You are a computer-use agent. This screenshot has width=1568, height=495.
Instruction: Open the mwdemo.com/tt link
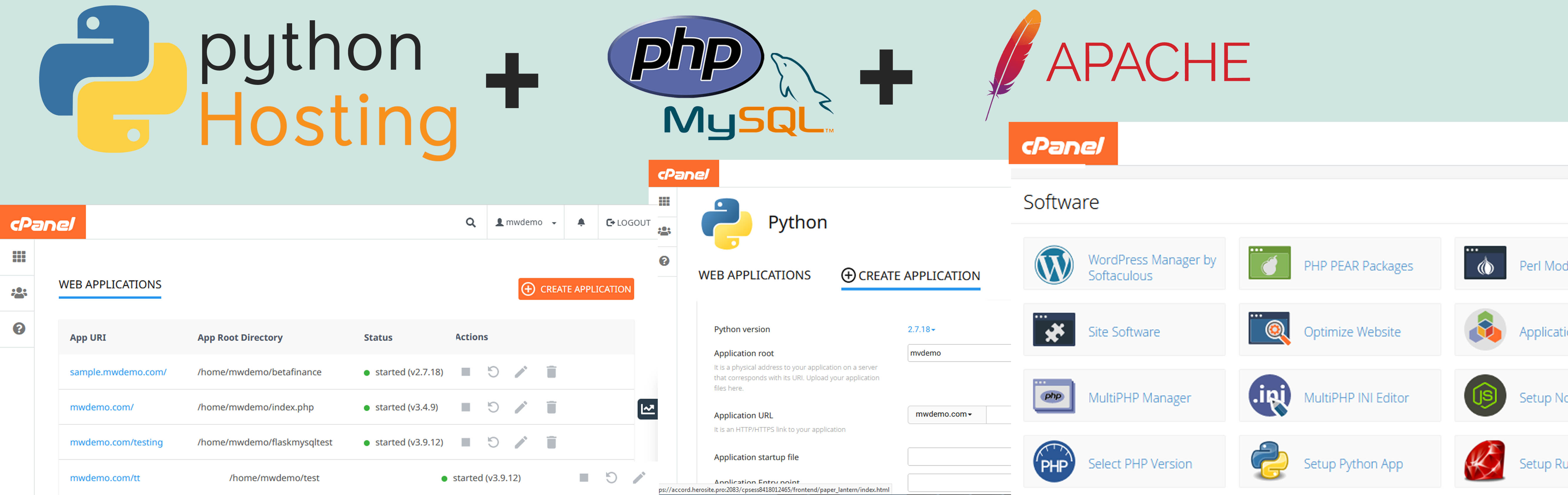[105, 477]
